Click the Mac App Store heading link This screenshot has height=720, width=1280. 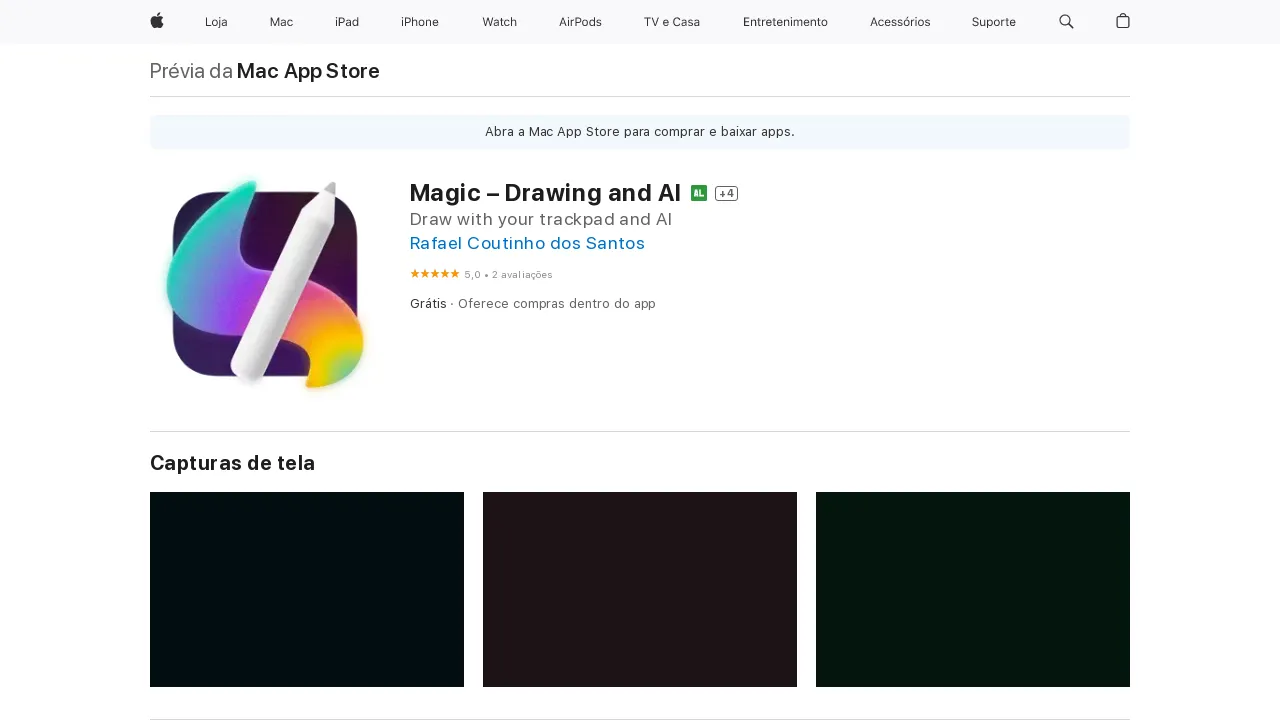(x=308, y=71)
